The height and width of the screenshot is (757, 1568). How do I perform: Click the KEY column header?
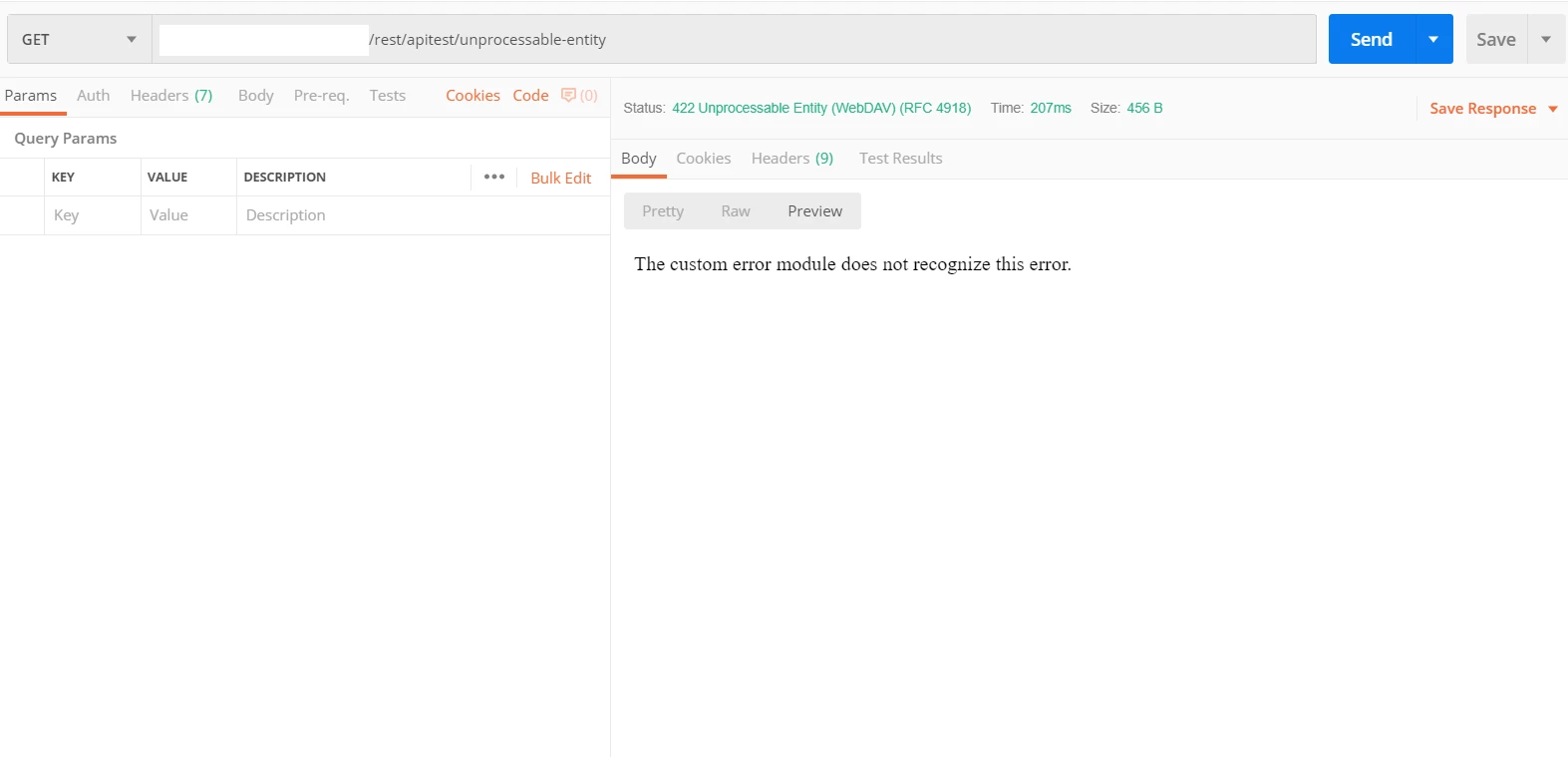63,177
